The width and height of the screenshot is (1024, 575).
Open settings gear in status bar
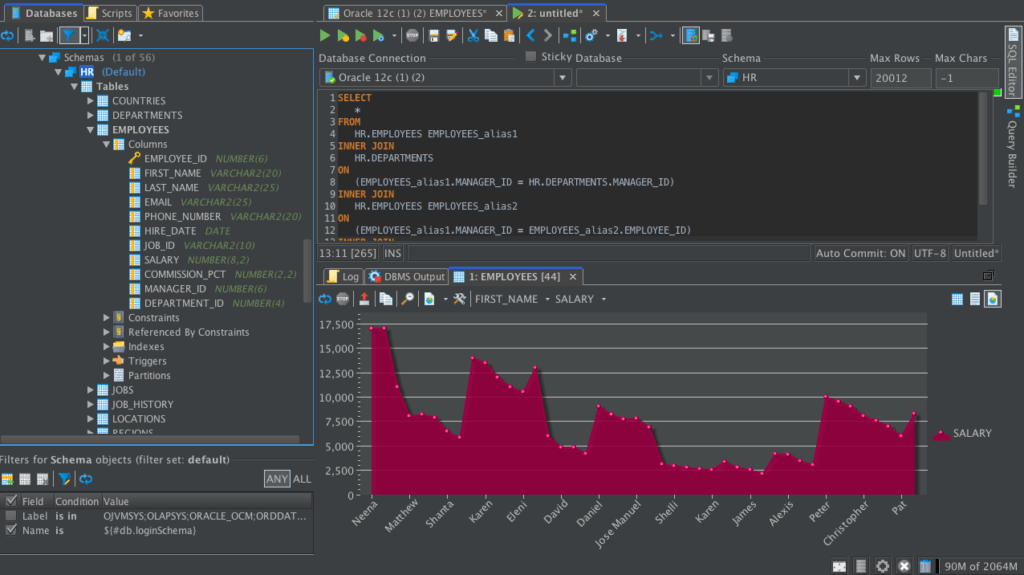click(882, 566)
